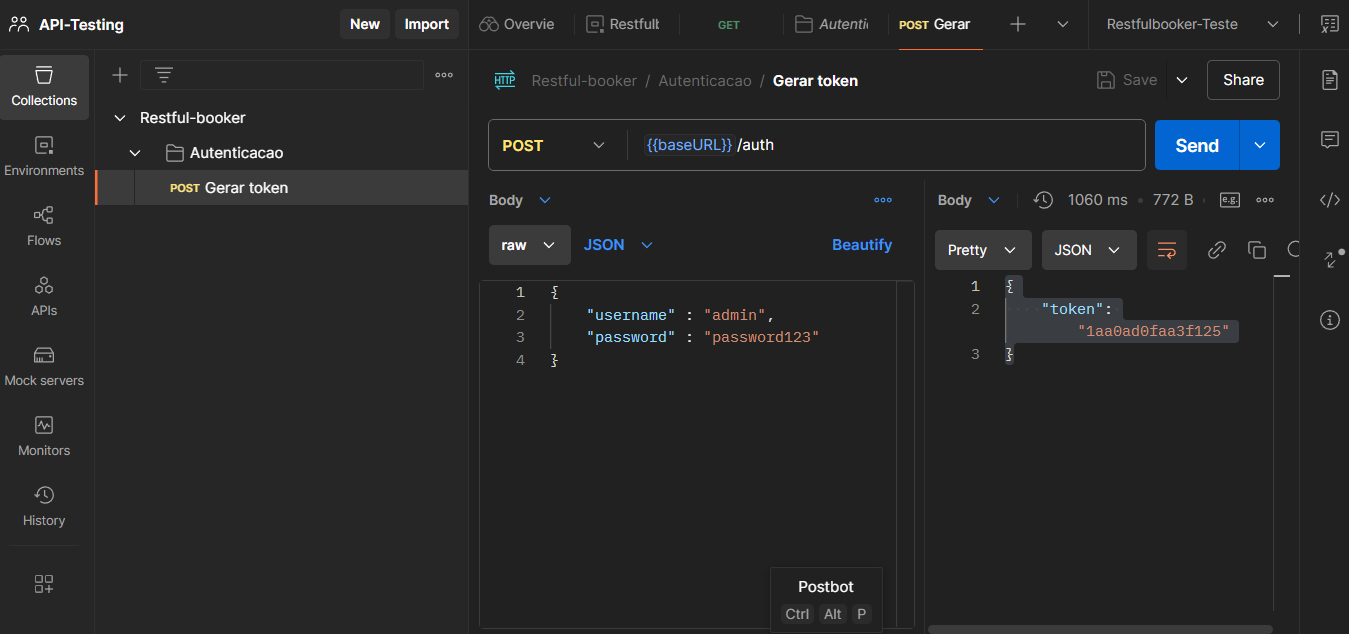Open Flows from the sidebar
1349x634 pixels.
click(44, 226)
